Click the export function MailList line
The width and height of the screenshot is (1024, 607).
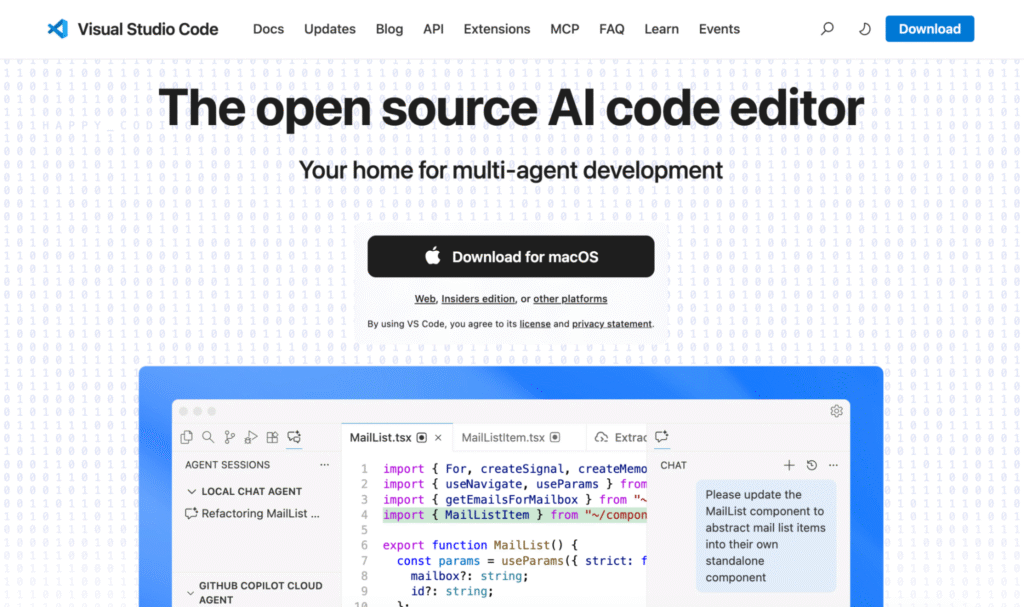click(x=480, y=545)
